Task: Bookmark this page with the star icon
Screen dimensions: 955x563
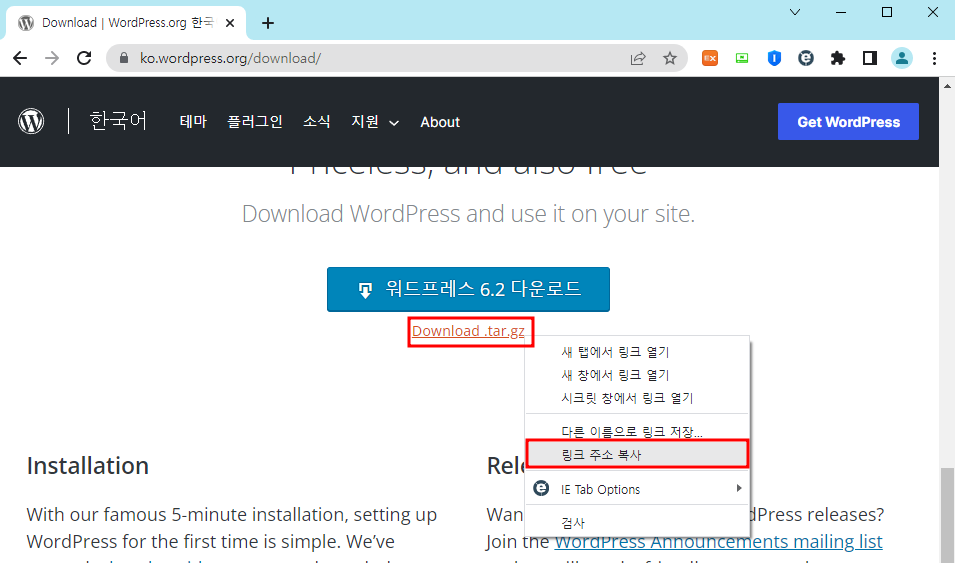Action: [x=670, y=58]
